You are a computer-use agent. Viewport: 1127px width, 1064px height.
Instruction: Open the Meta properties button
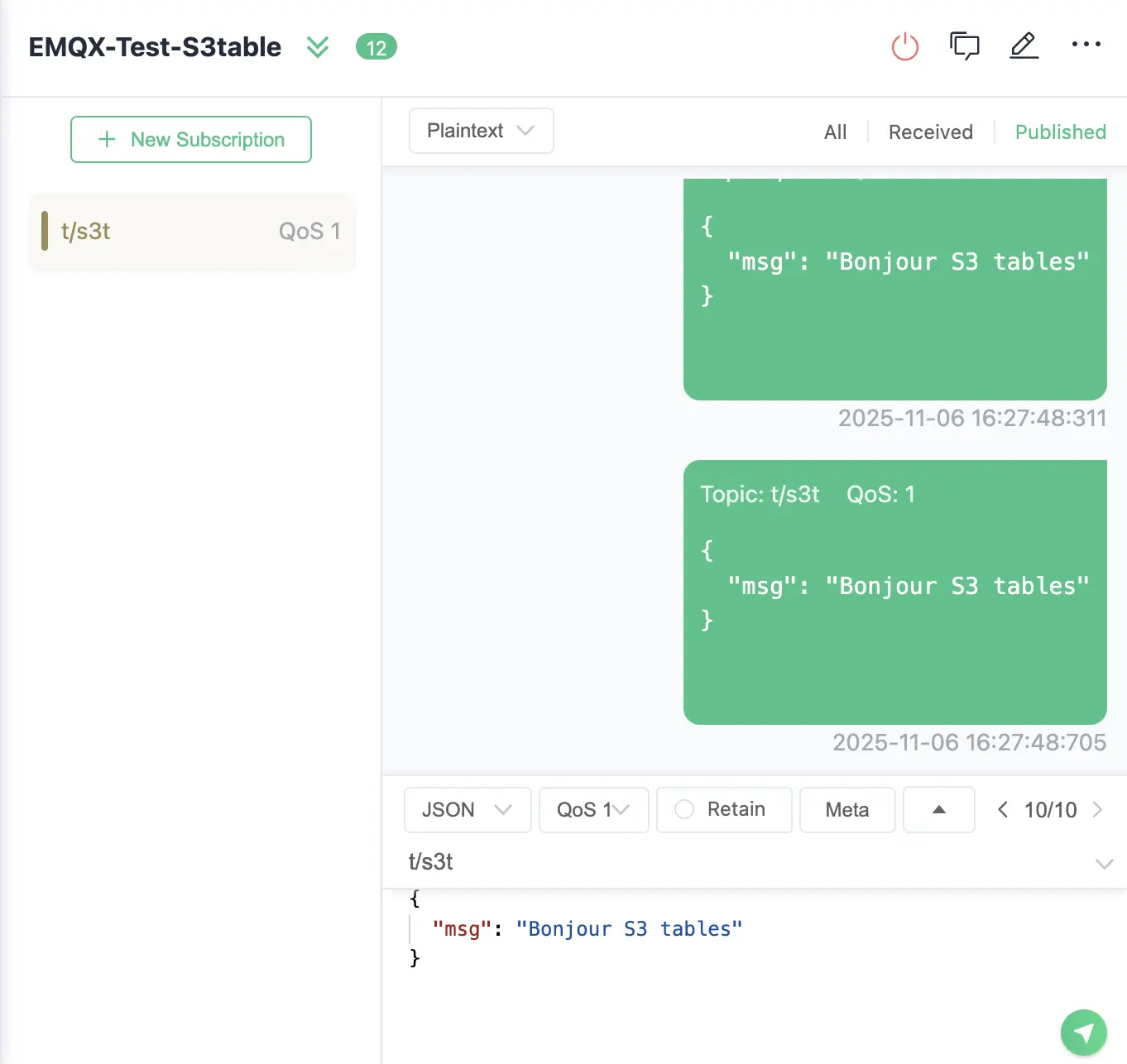(x=846, y=809)
